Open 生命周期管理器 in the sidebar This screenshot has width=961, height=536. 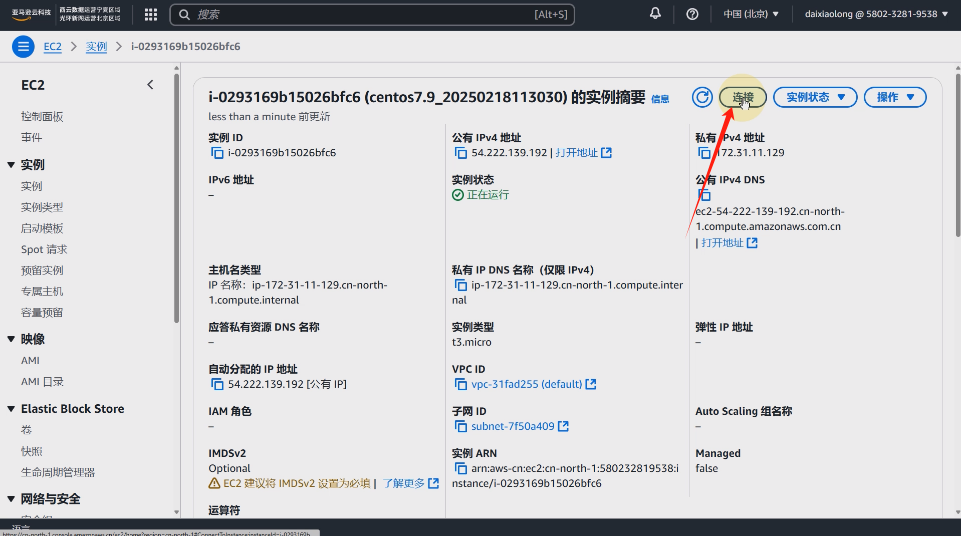pyautogui.click(x=58, y=472)
